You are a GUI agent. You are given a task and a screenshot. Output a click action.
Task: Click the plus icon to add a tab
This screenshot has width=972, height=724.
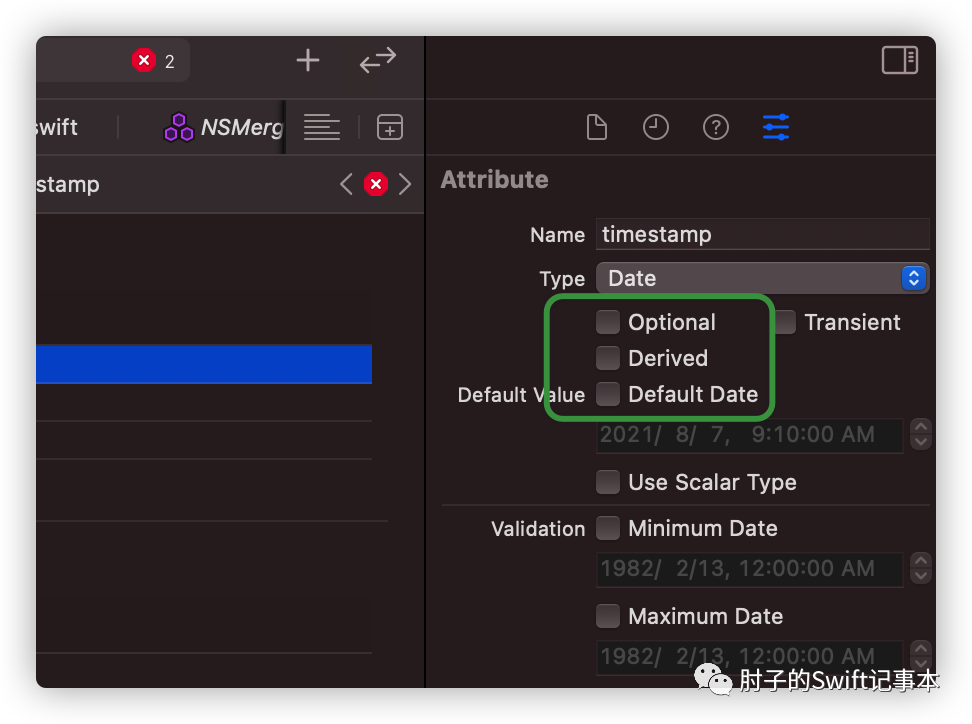307,60
